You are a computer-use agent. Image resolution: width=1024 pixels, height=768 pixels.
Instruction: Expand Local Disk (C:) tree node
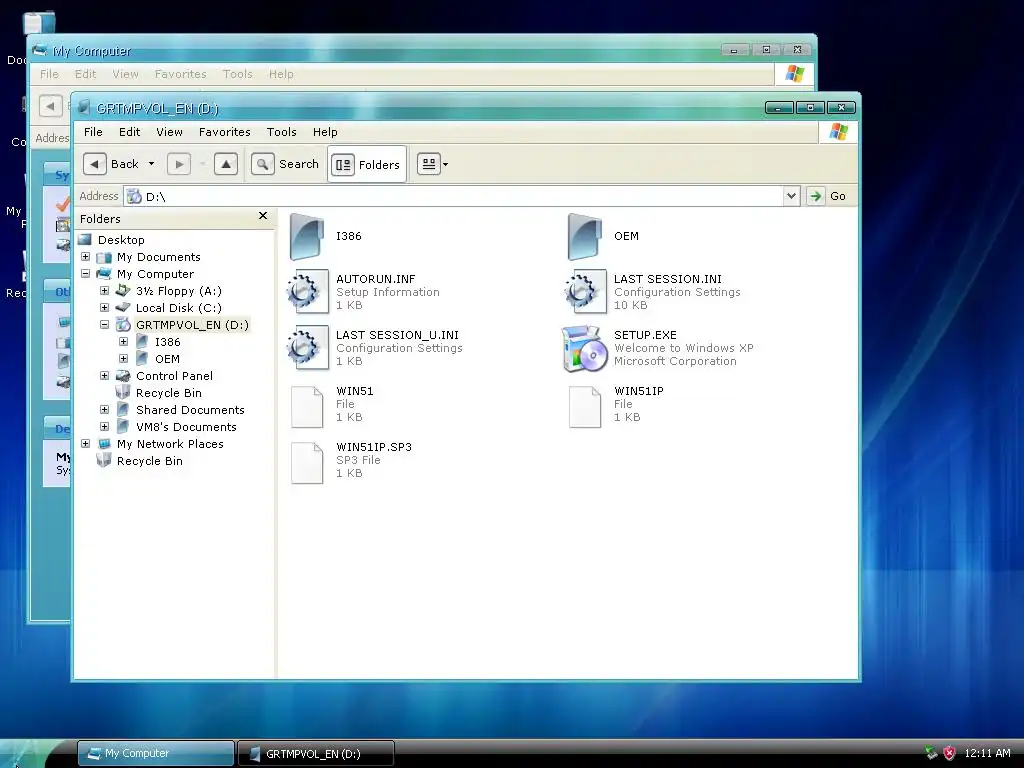tap(104, 308)
